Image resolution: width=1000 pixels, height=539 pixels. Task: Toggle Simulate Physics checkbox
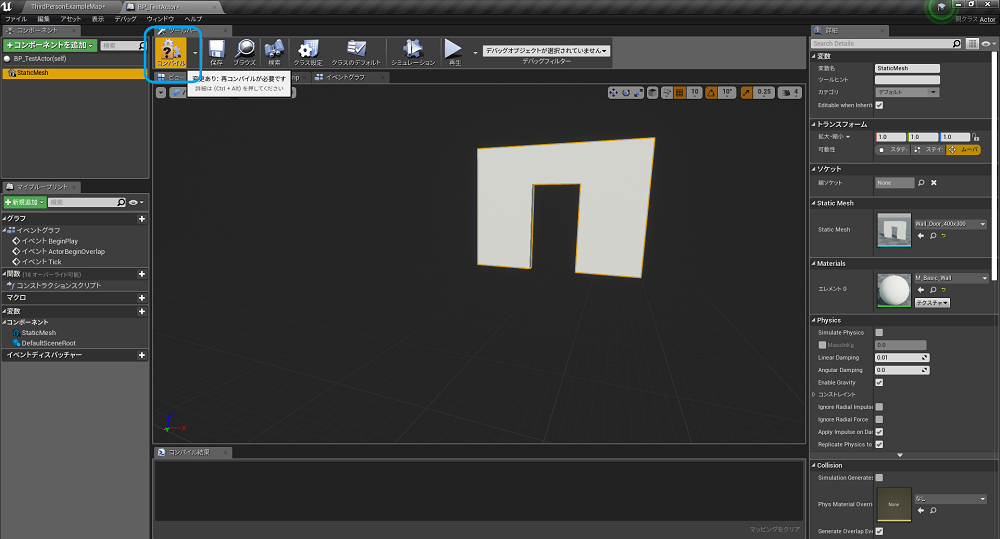tap(879, 332)
